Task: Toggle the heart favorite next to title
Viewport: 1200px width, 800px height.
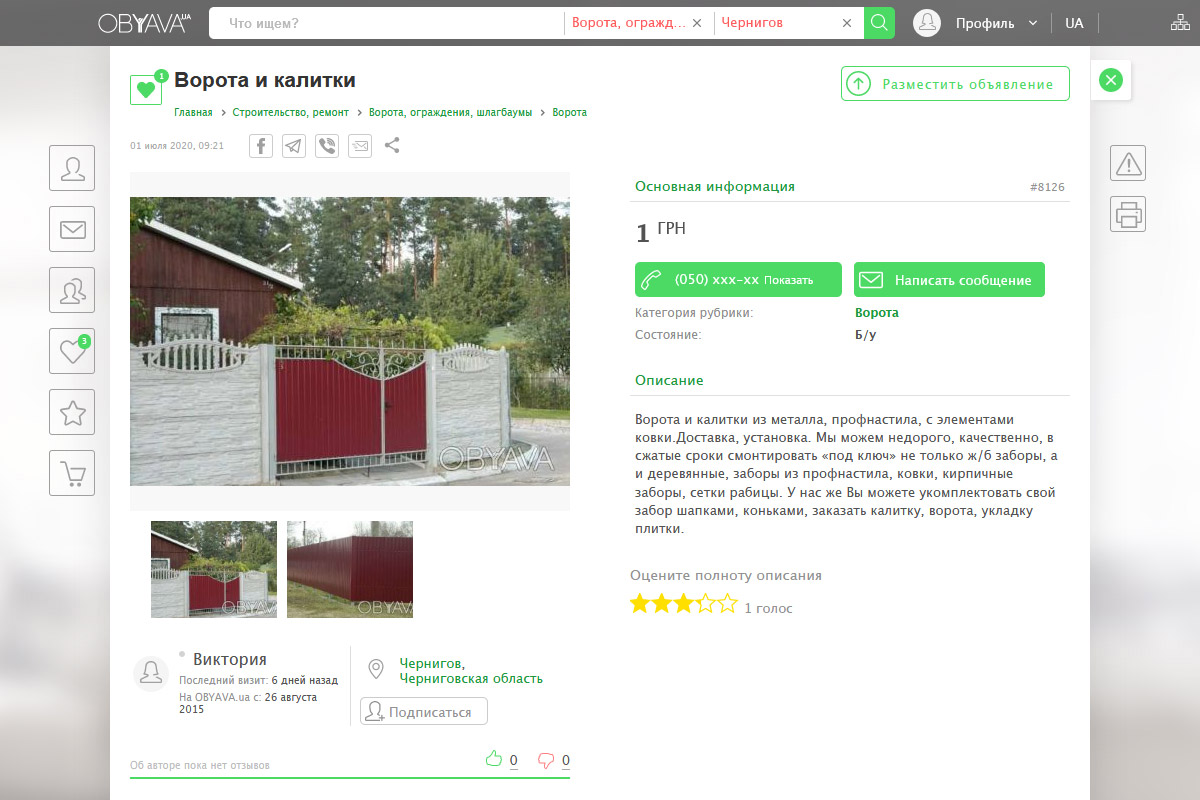Action: click(x=146, y=89)
